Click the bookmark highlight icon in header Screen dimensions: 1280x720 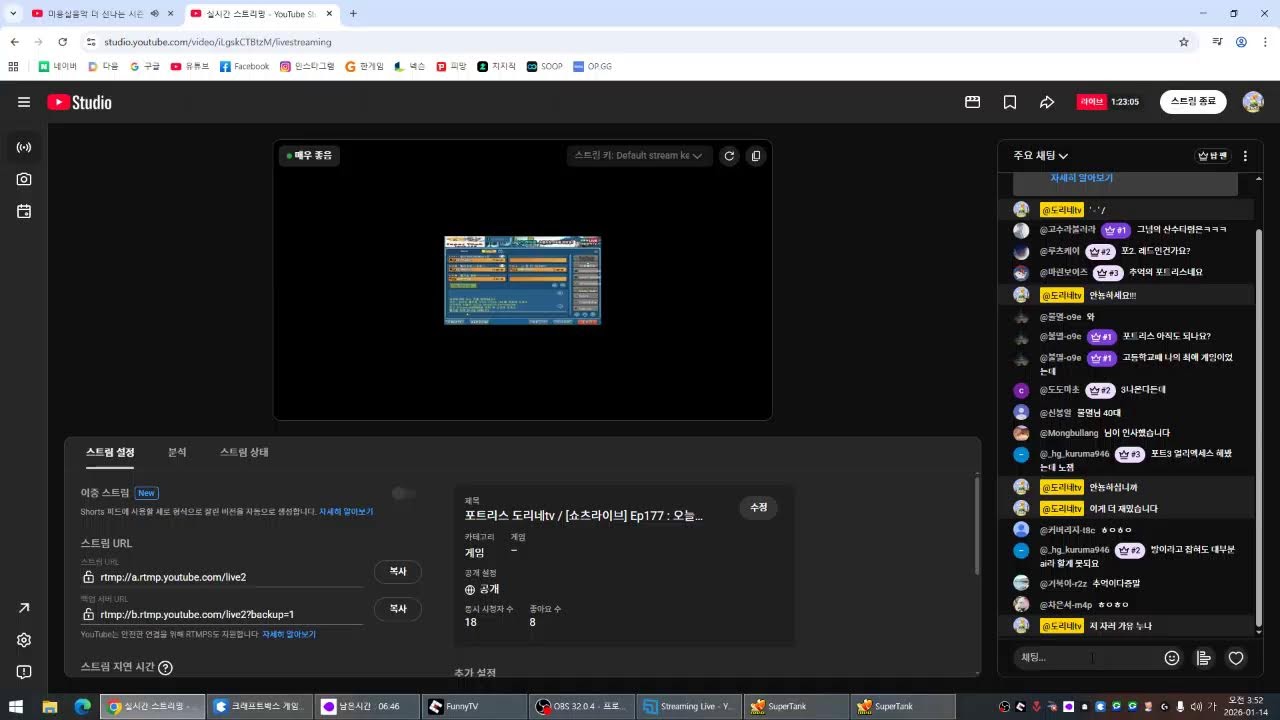[1010, 102]
